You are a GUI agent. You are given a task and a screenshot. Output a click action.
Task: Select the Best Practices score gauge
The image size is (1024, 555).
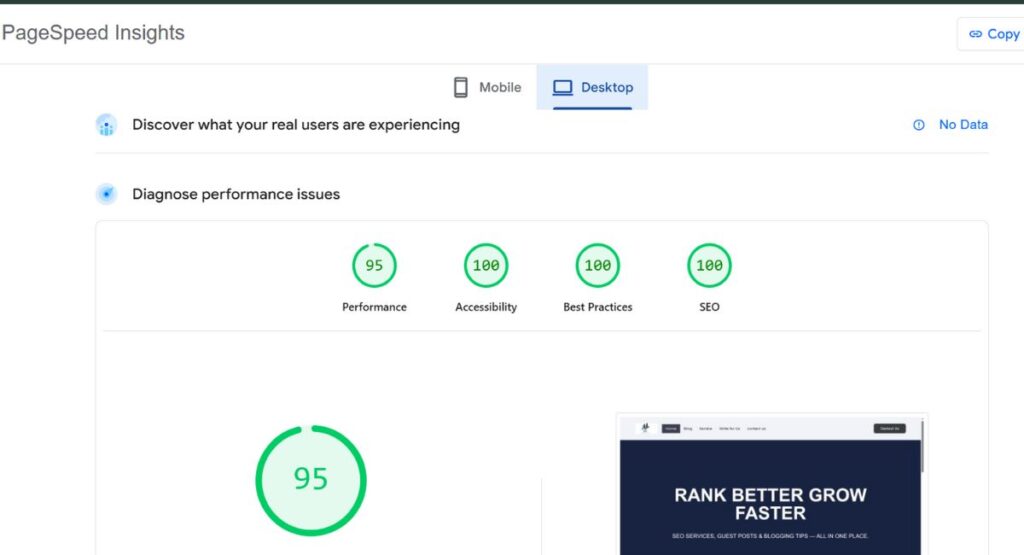coord(598,266)
